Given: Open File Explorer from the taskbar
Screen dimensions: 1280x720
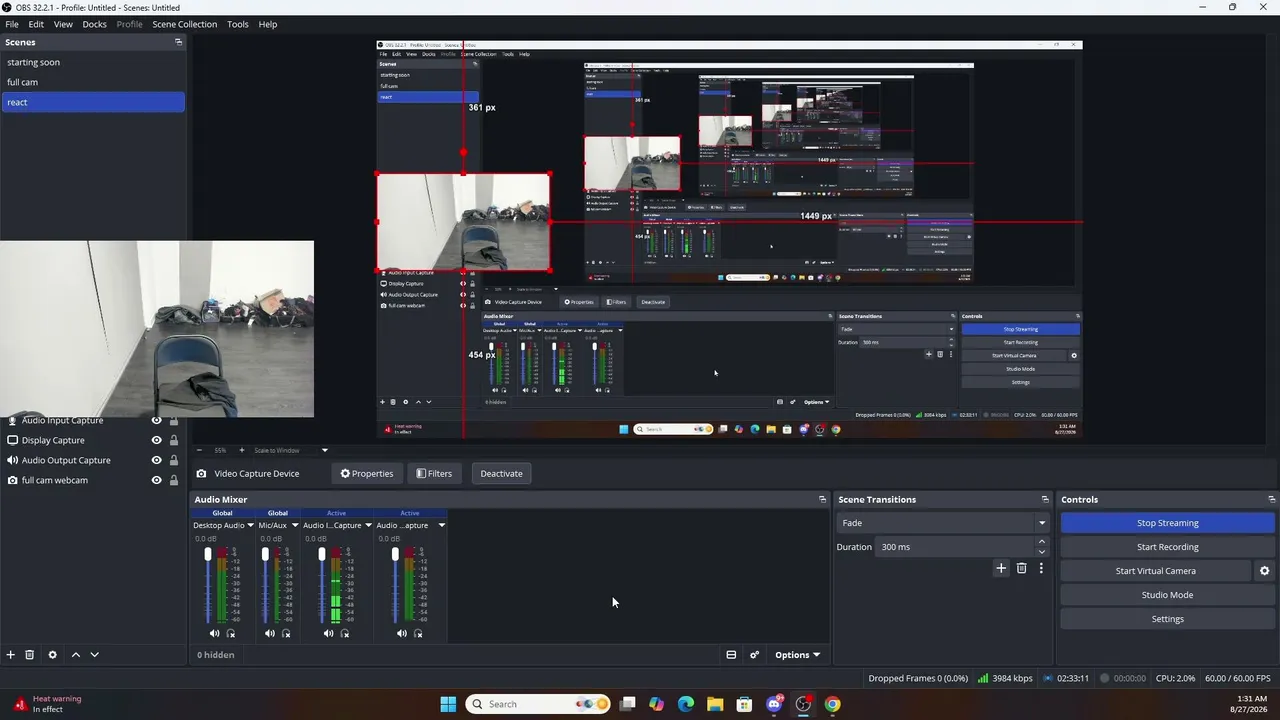Looking at the screenshot, I should click(715, 704).
